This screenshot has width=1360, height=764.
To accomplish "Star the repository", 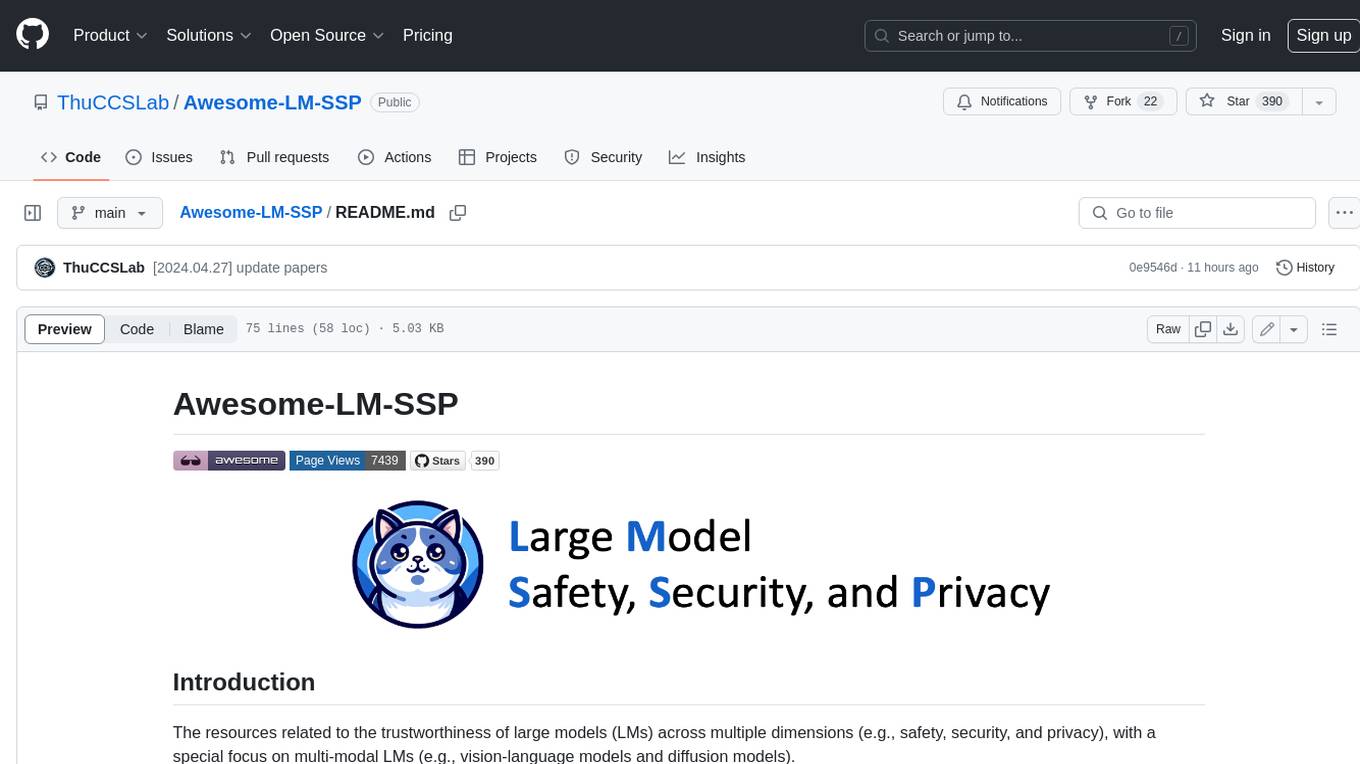I will pos(1243,101).
